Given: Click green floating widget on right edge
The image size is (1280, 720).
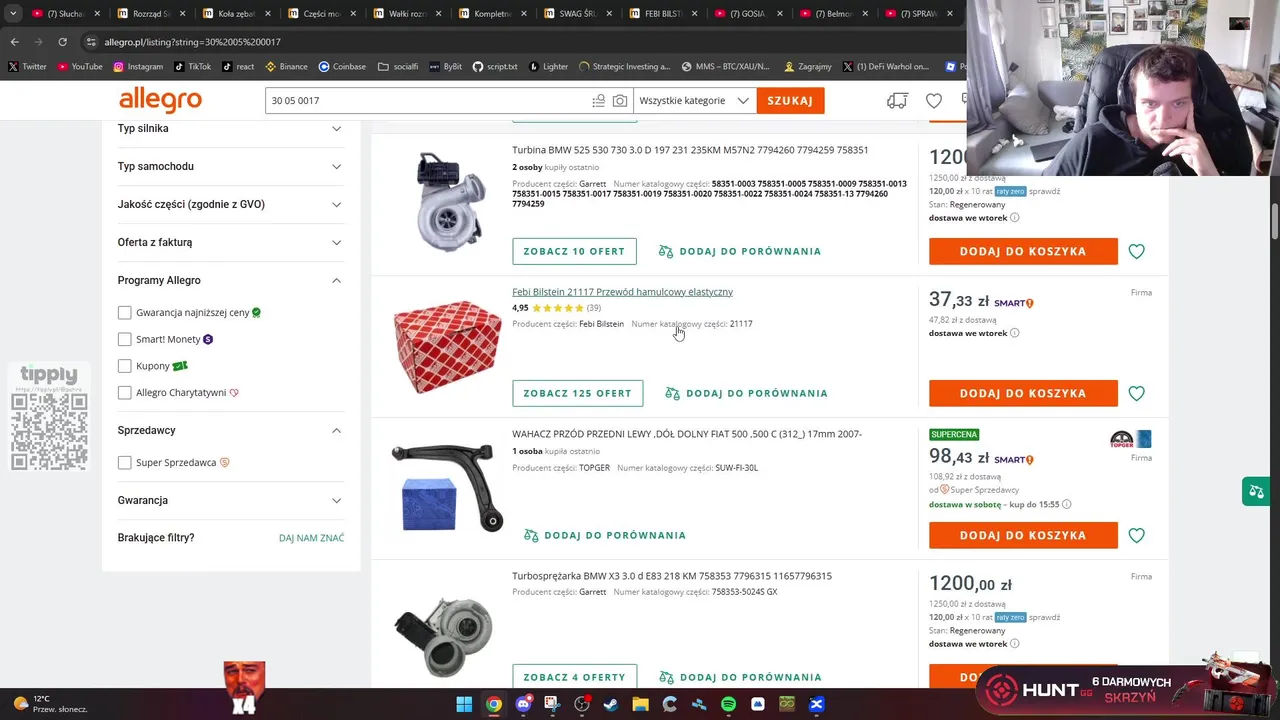Looking at the screenshot, I should [1254, 491].
